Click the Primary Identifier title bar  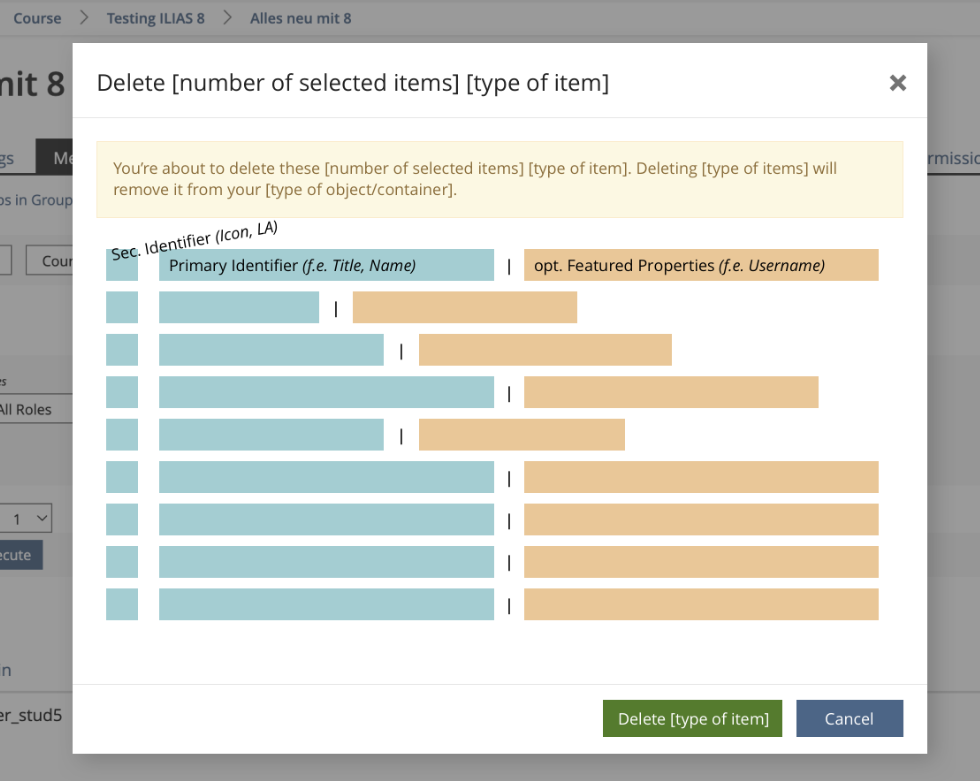326,265
